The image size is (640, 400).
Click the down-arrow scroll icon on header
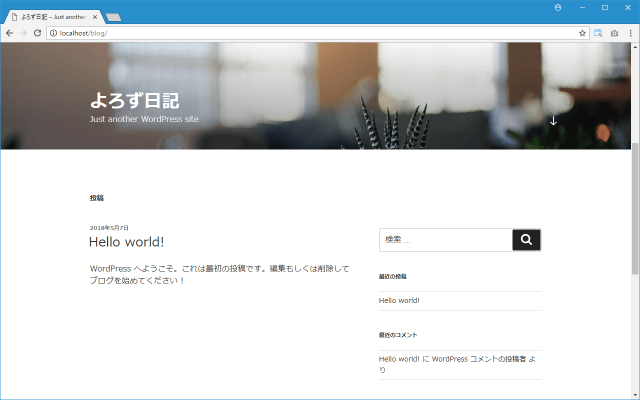click(553, 121)
